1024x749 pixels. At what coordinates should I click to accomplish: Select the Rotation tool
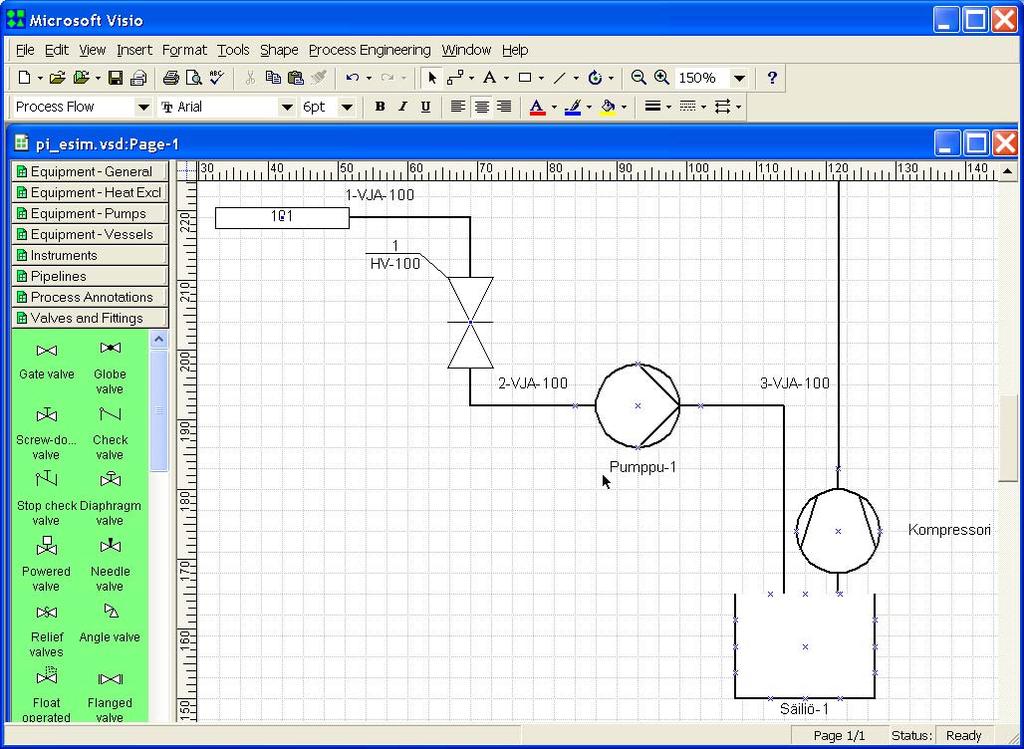click(595, 78)
